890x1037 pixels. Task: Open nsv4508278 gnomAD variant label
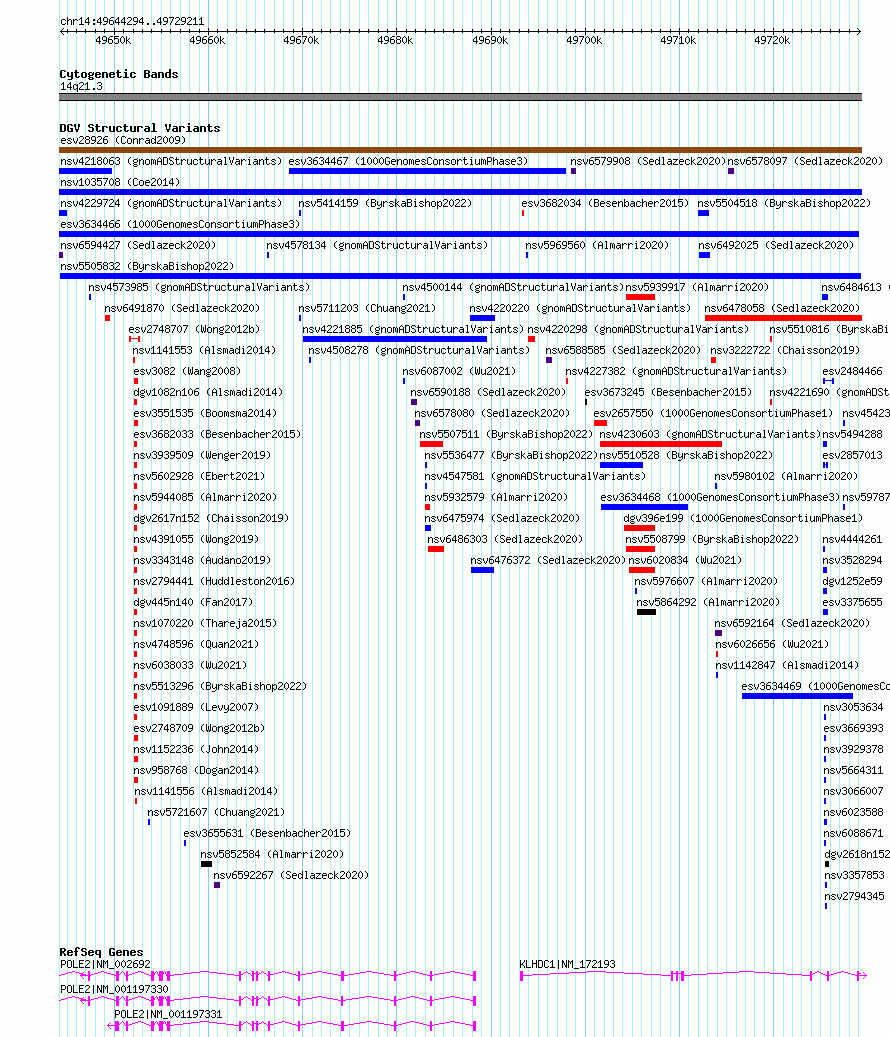tap(419, 351)
